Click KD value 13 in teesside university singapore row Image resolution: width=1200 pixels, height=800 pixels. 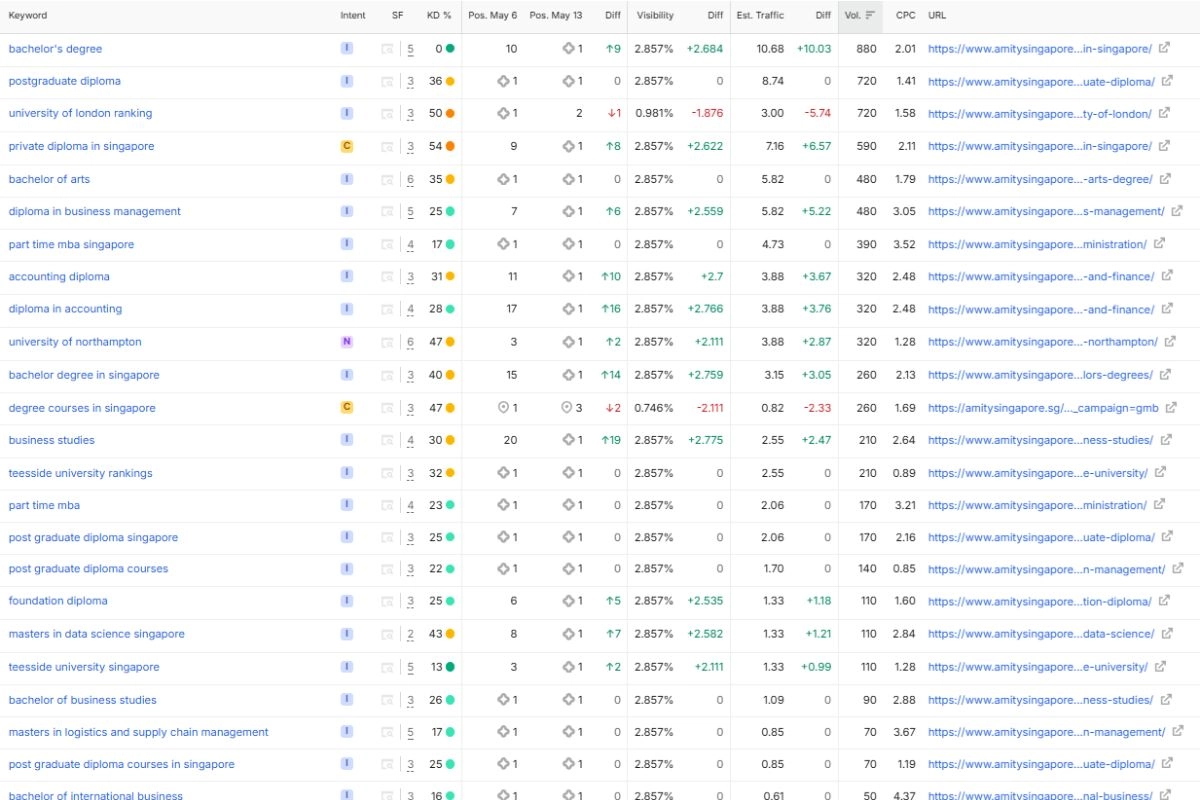(436, 667)
